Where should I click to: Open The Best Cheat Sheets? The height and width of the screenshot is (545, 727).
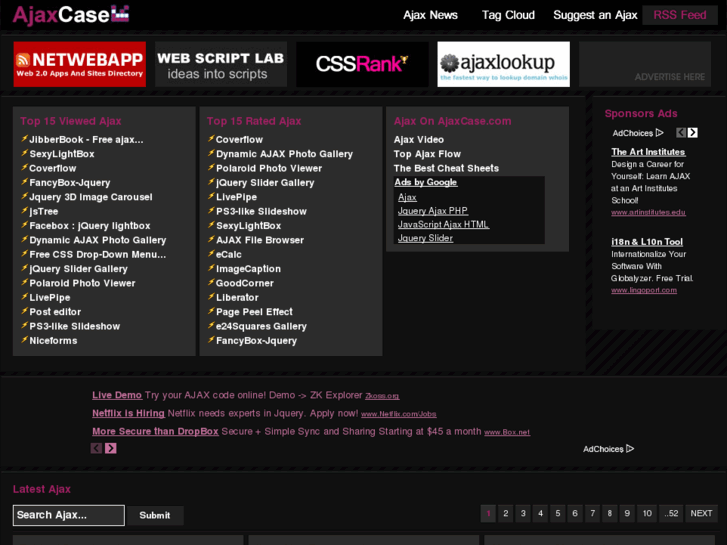point(446,168)
